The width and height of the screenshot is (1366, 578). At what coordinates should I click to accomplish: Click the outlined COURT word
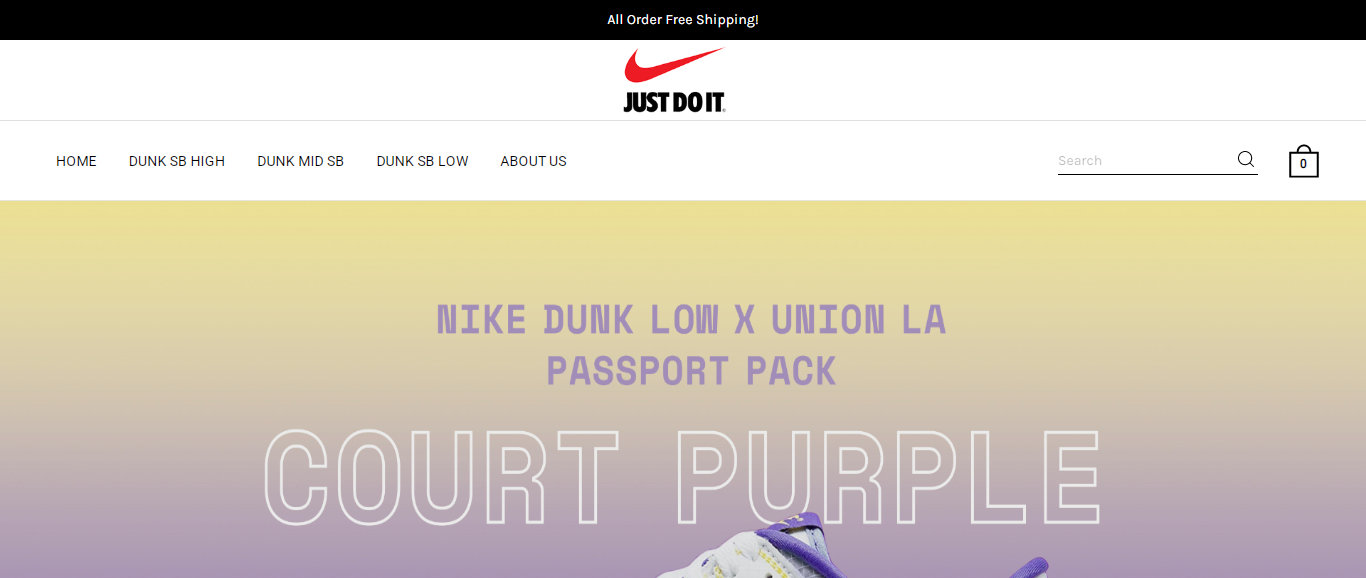[x=441, y=477]
